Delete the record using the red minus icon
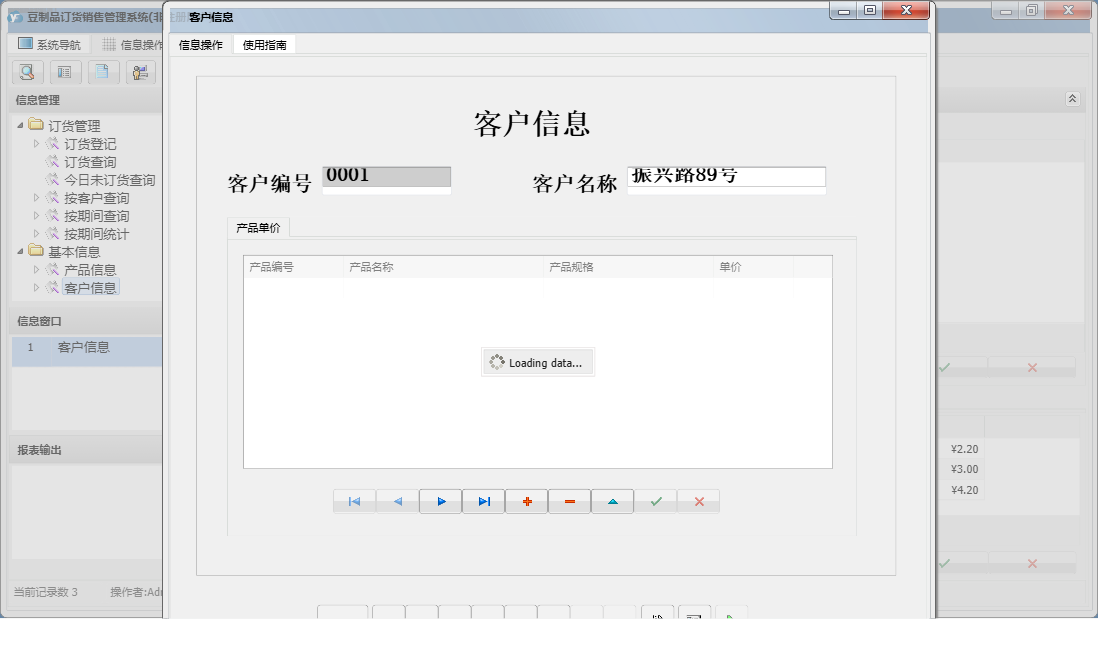This screenshot has width=1098, height=655. click(569, 501)
